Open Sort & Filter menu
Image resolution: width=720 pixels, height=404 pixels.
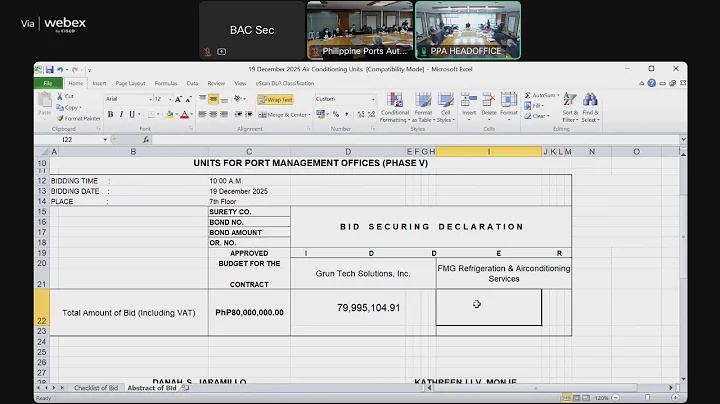tap(570, 107)
